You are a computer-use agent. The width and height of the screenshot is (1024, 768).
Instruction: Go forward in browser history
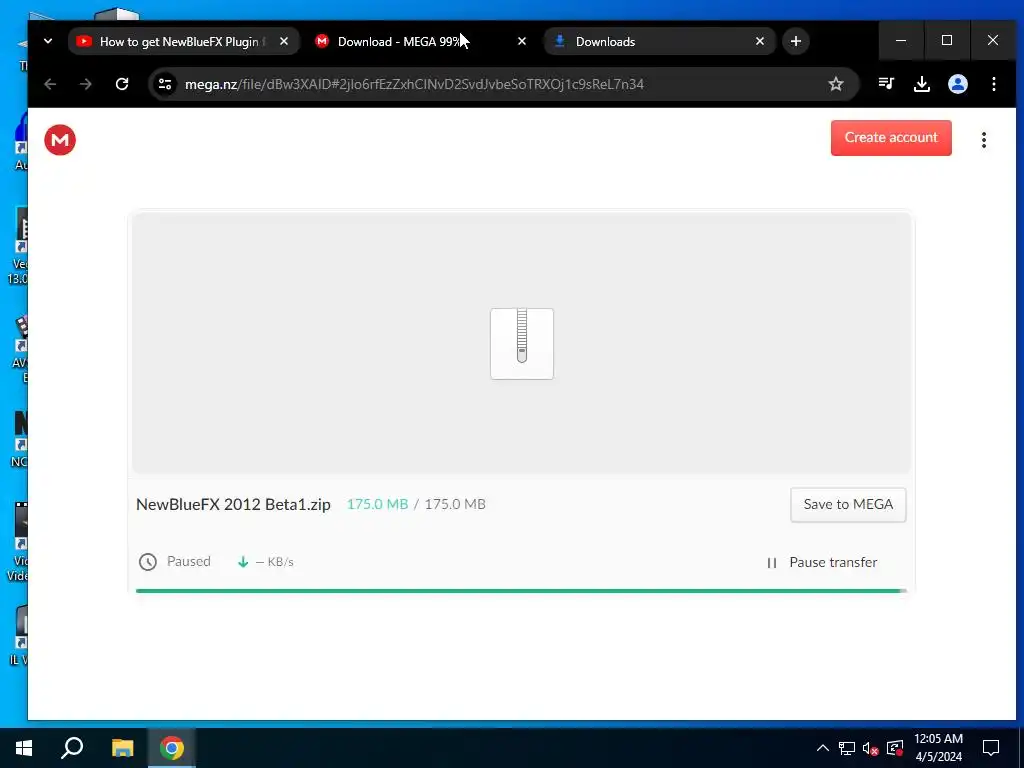click(x=86, y=84)
